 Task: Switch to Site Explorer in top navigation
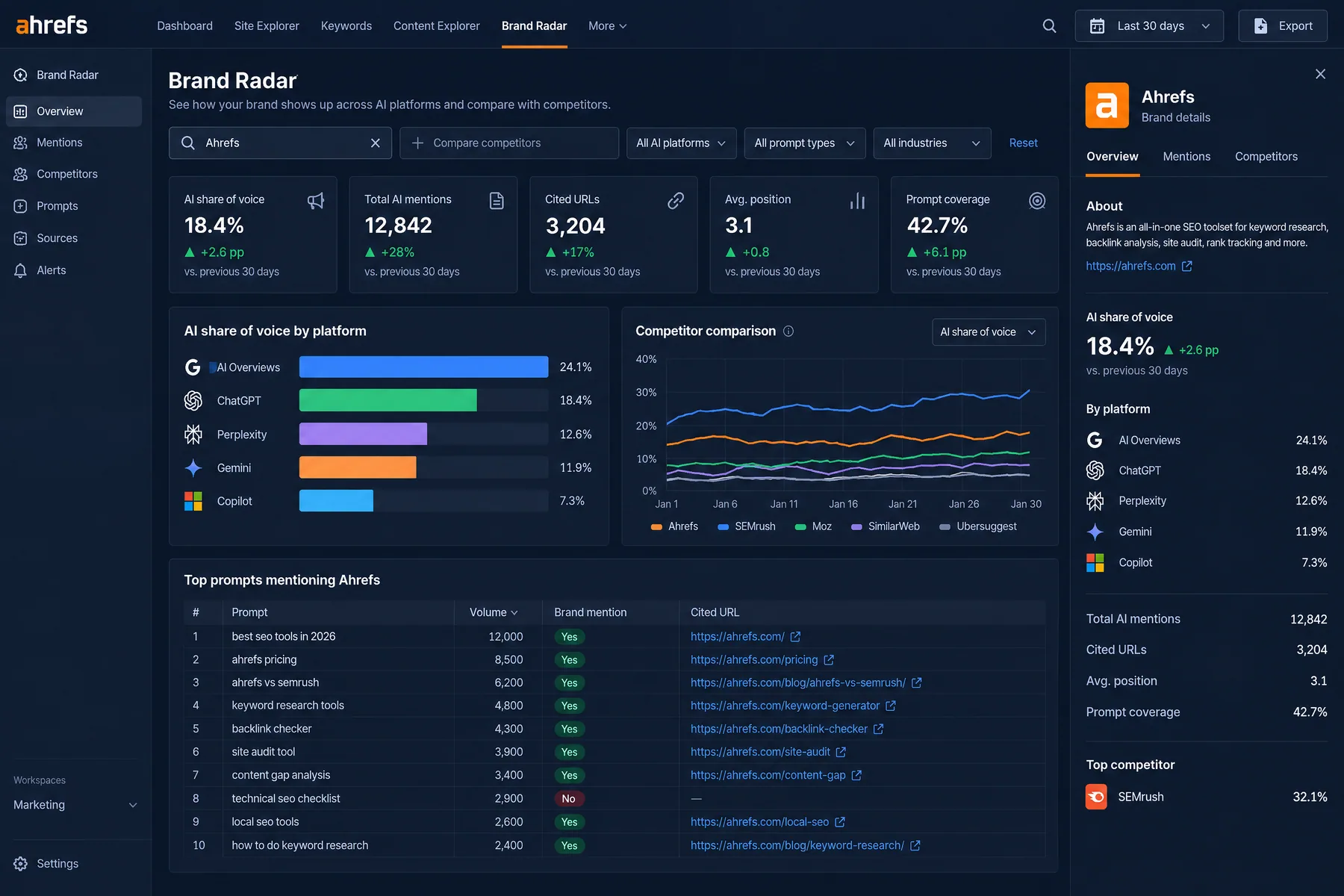(267, 26)
